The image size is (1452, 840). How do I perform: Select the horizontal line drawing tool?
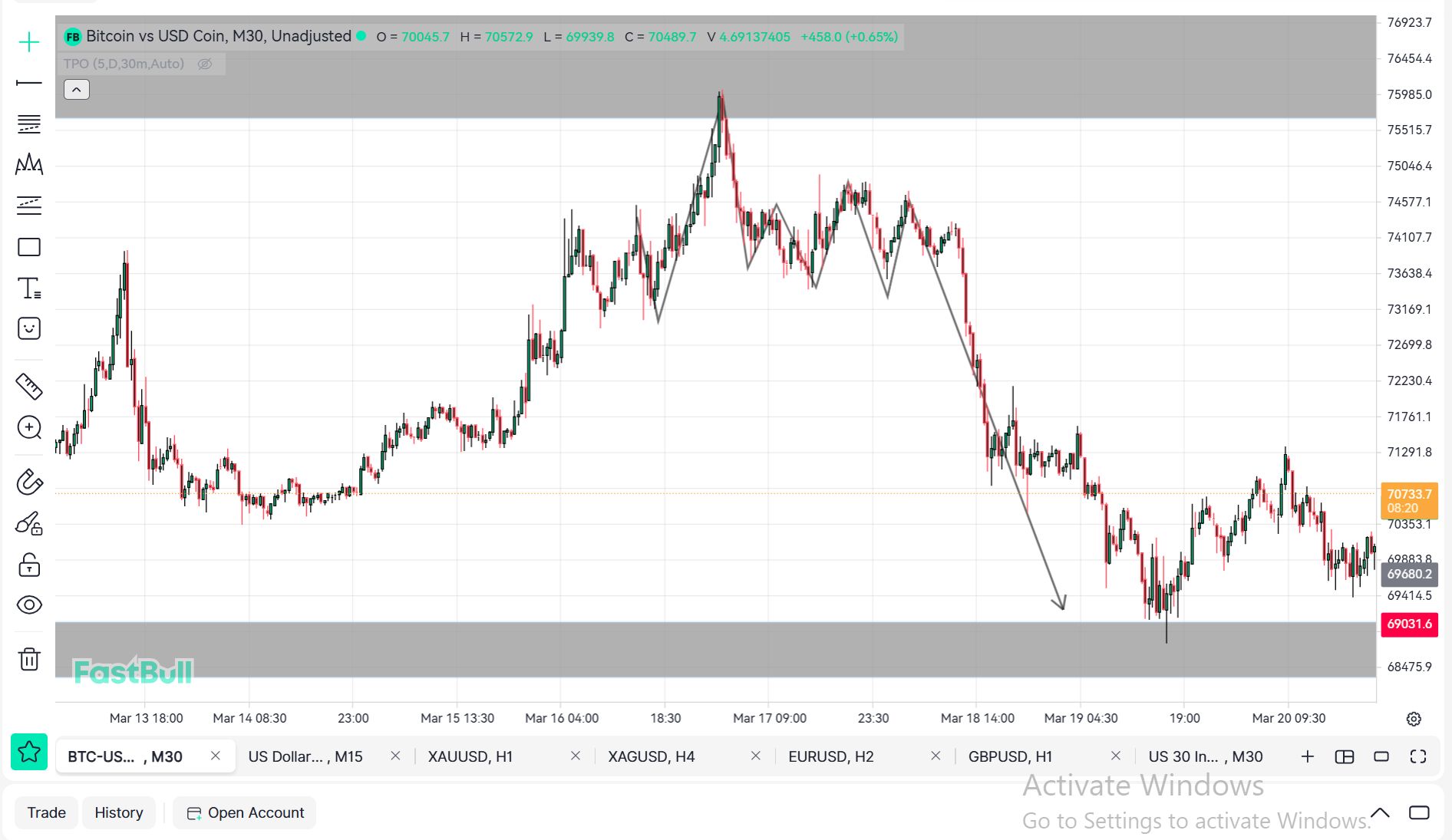pyautogui.click(x=29, y=83)
